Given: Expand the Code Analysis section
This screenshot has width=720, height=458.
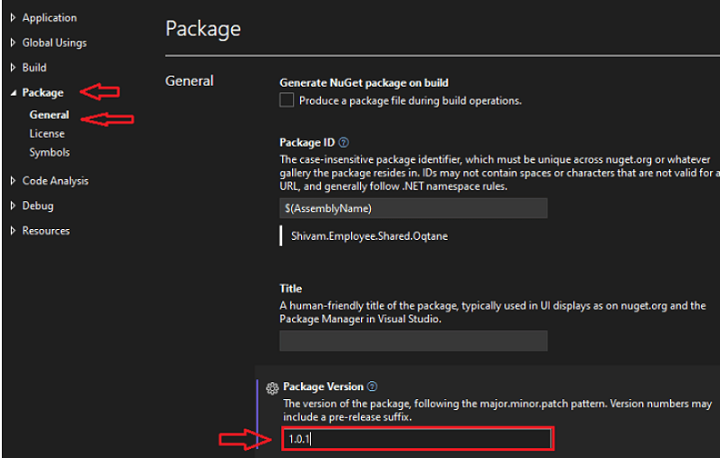Looking at the screenshot, I should 13,181.
